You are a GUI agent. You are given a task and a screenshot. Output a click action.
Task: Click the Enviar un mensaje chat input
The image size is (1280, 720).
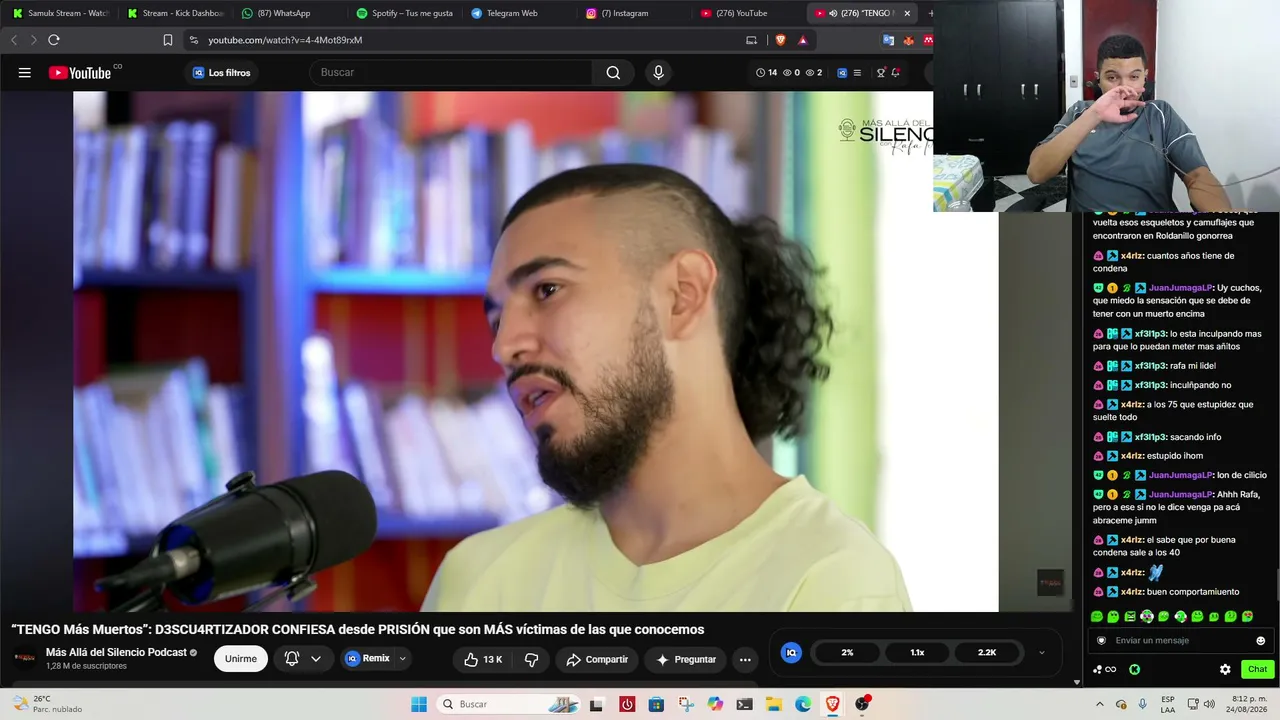pyautogui.click(x=1180, y=641)
